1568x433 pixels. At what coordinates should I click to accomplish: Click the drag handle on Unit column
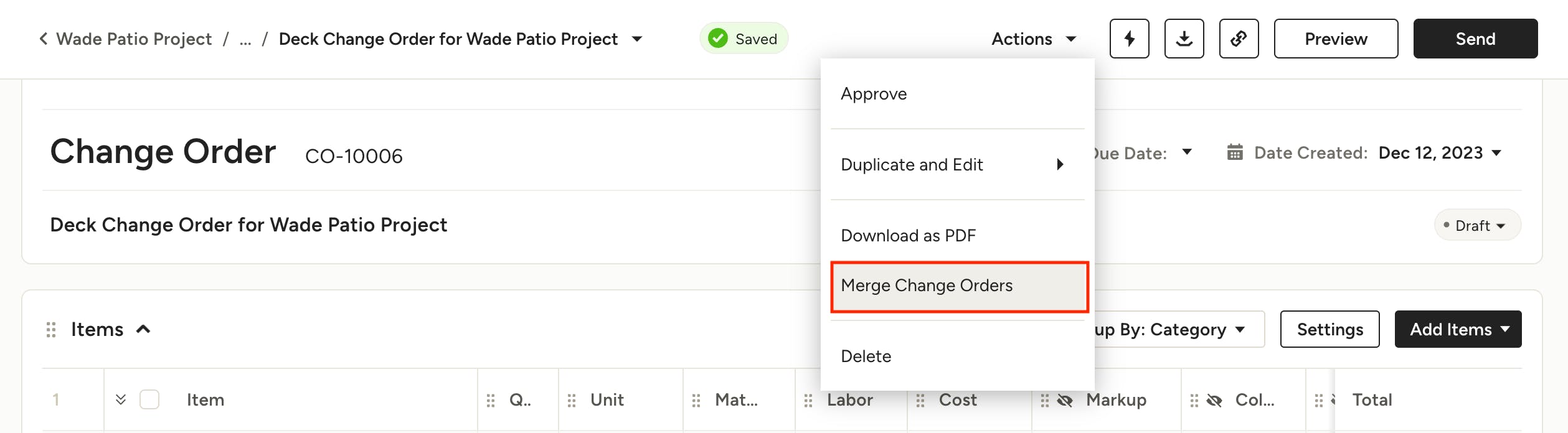pos(572,400)
